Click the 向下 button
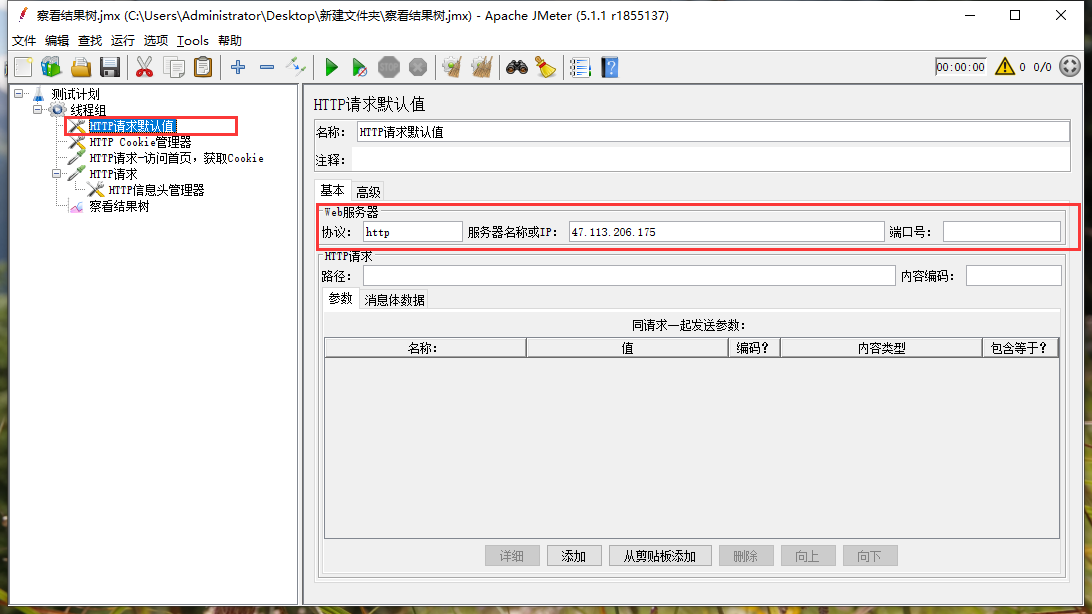 [870, 556]
